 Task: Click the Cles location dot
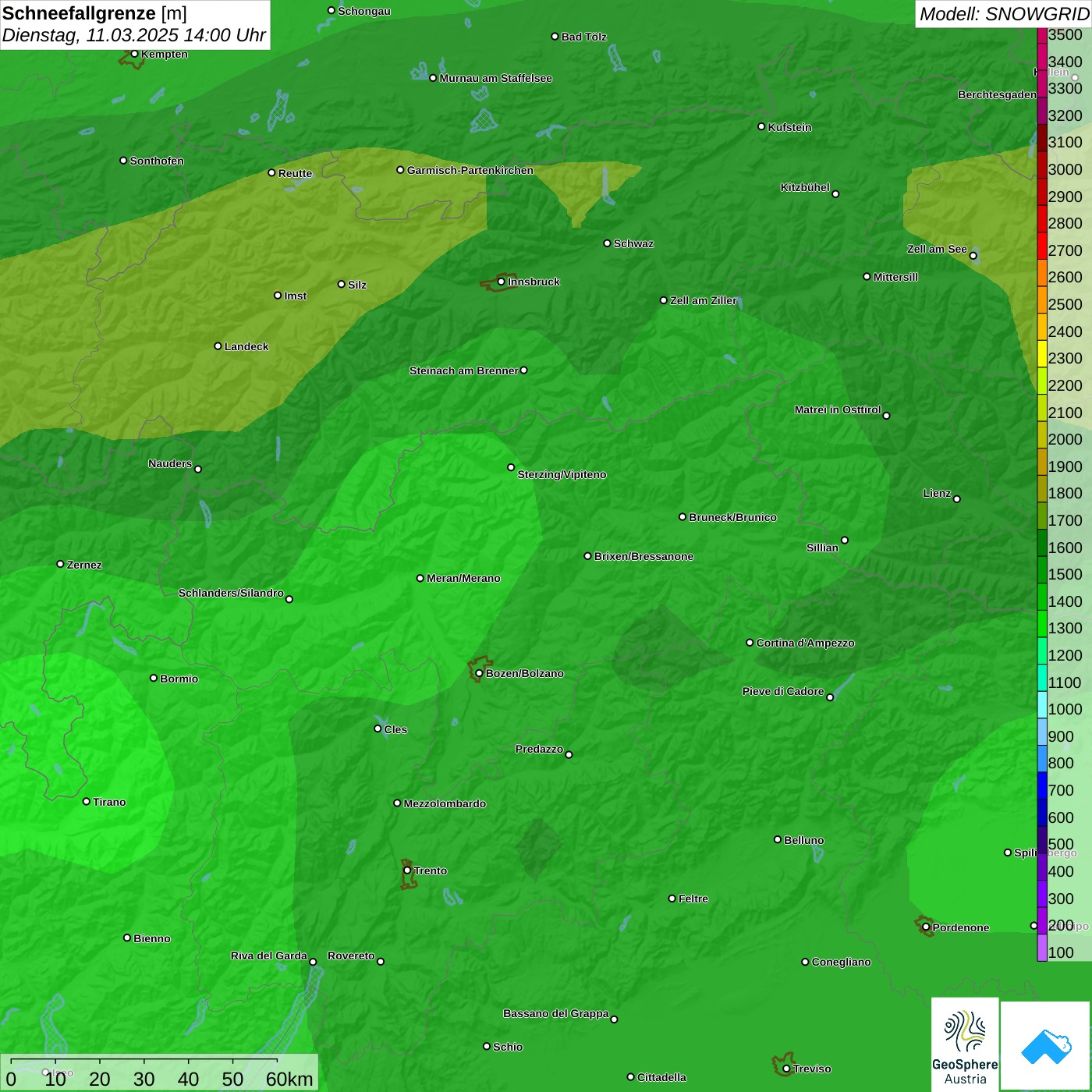(x=378, y=729)
